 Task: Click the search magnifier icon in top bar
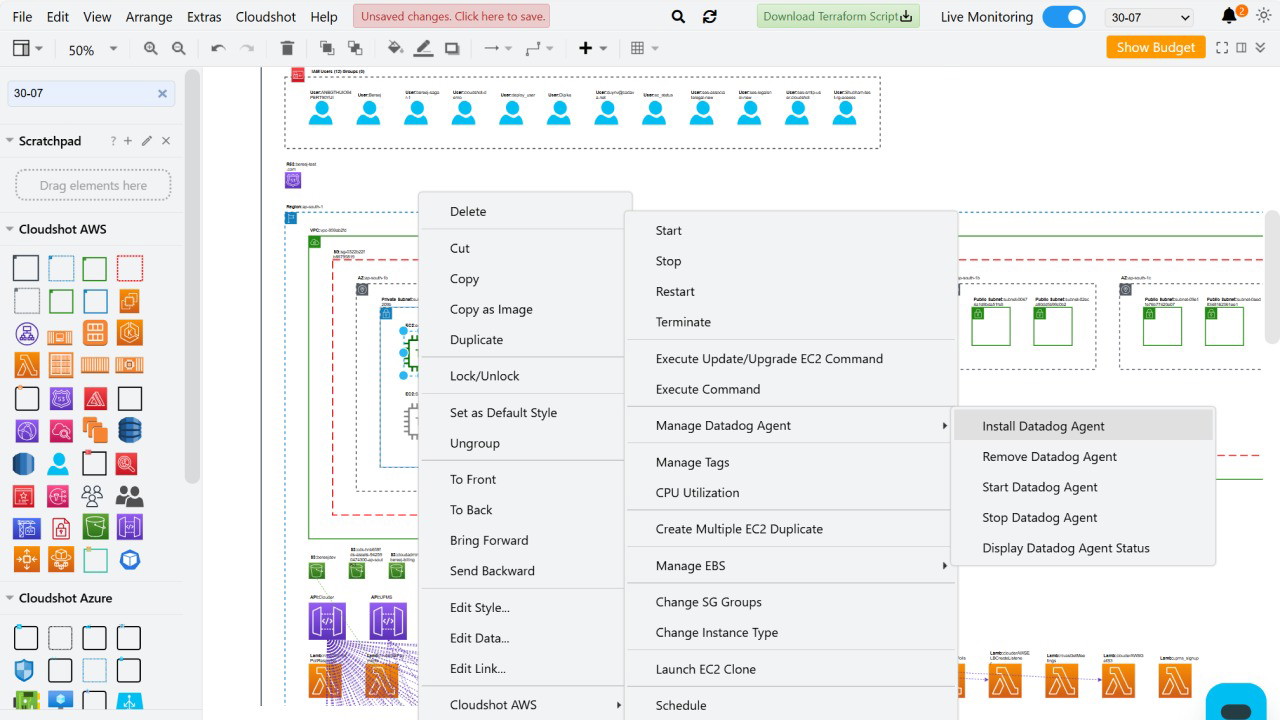tap(678, 17)
